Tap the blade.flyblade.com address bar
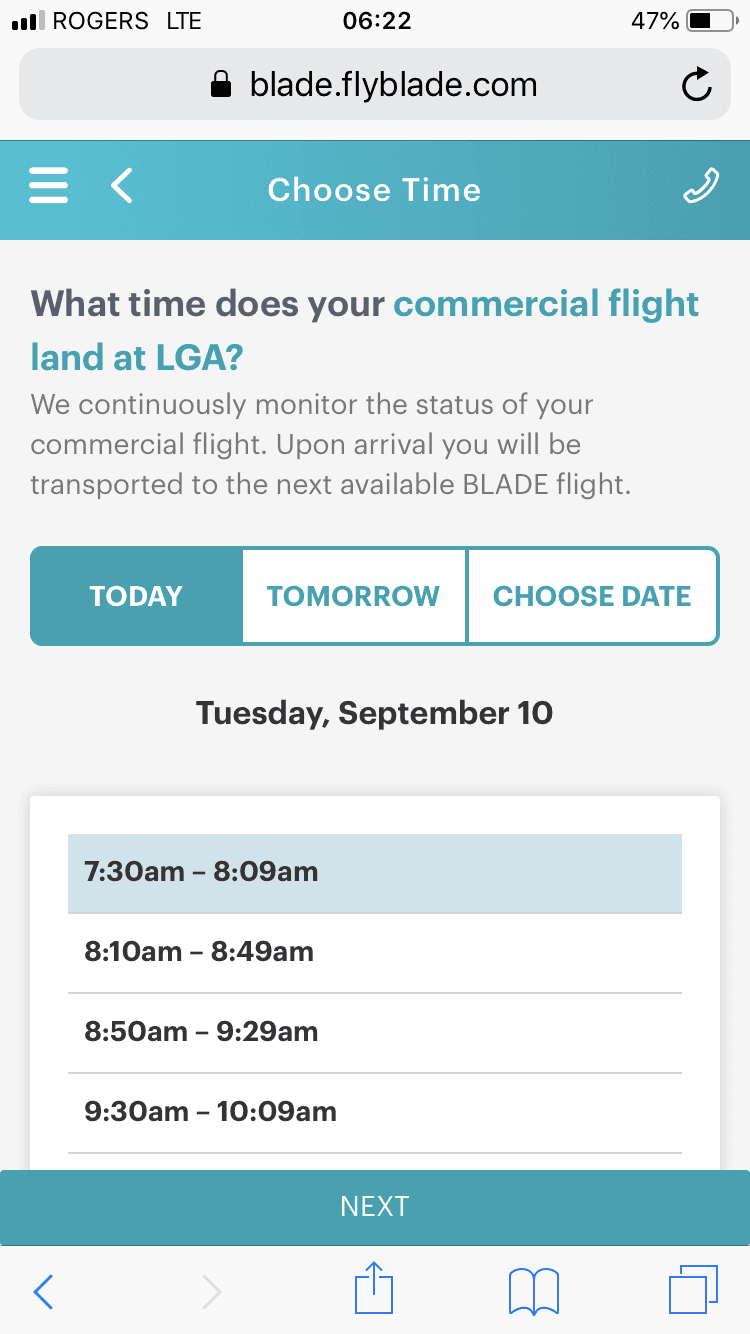Screen dimensions: 750x1334 pyautogui.click(x=393, y=86)
